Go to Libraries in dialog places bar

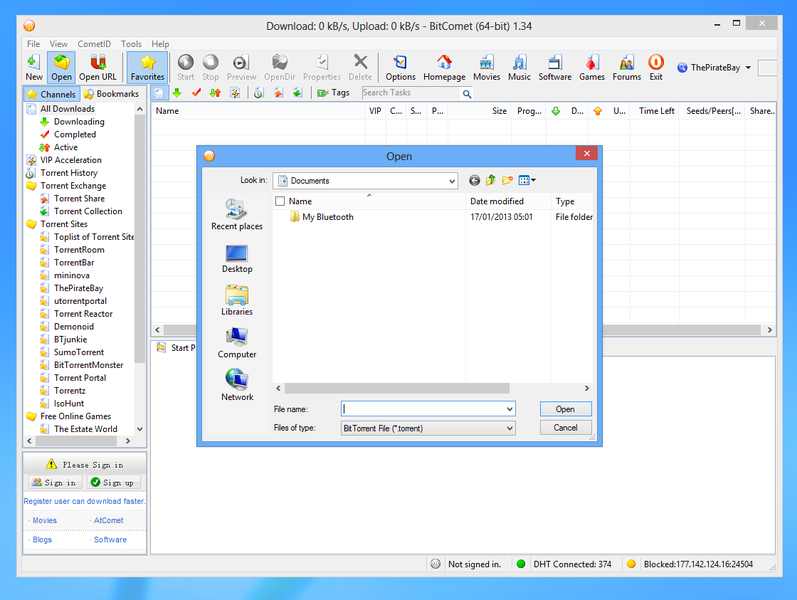[x=237, y=301]
